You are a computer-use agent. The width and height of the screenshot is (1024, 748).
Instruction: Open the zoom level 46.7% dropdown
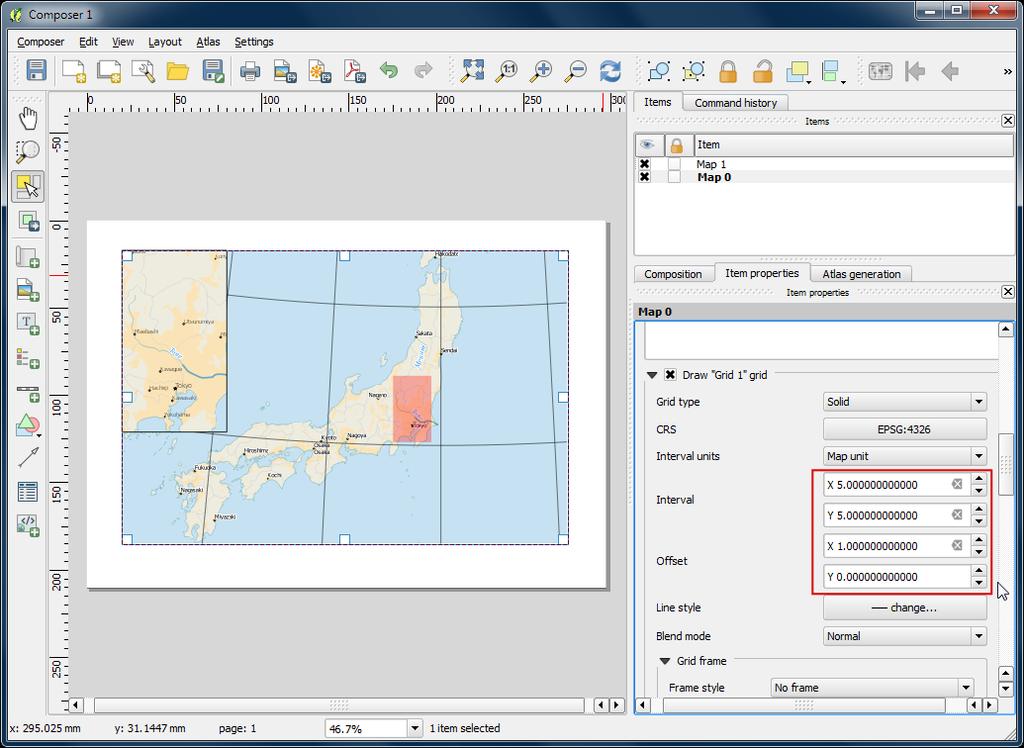[415, 728]
